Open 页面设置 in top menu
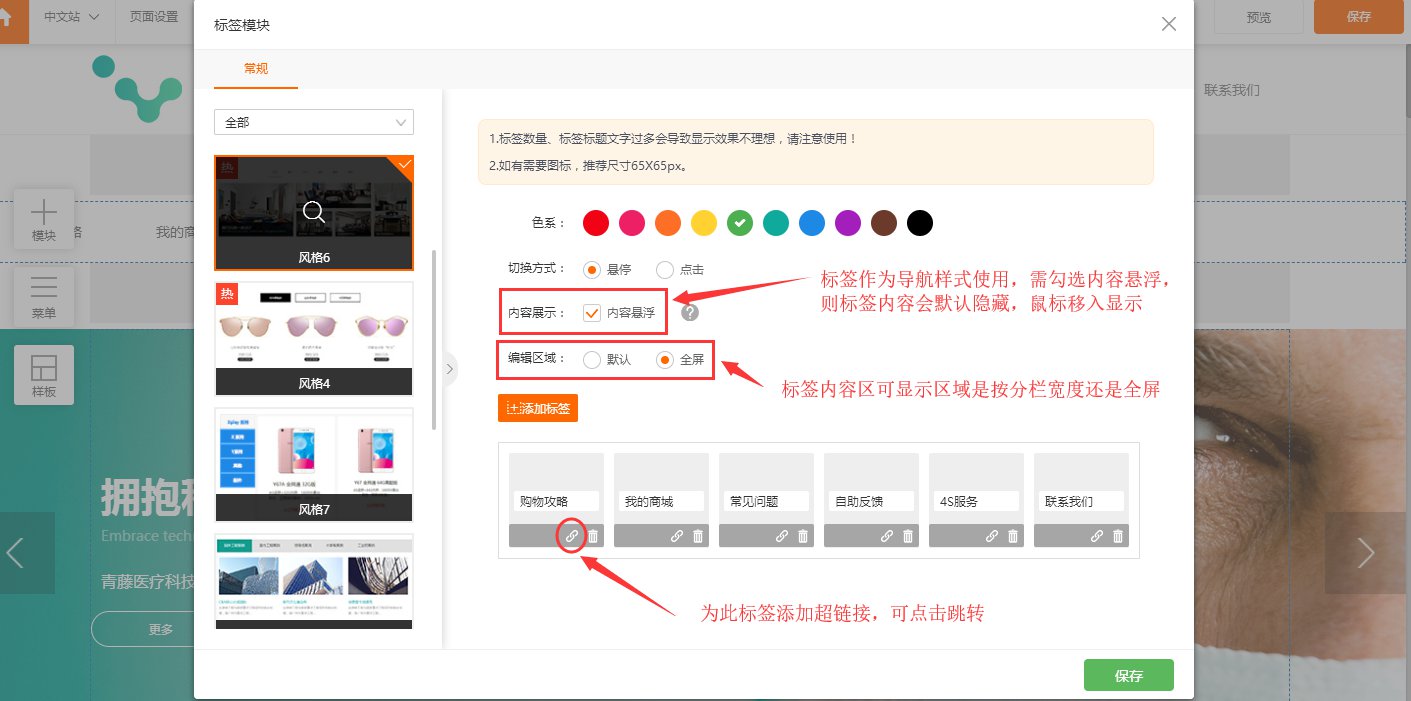 pyautogui.click(x=154, y=17)
